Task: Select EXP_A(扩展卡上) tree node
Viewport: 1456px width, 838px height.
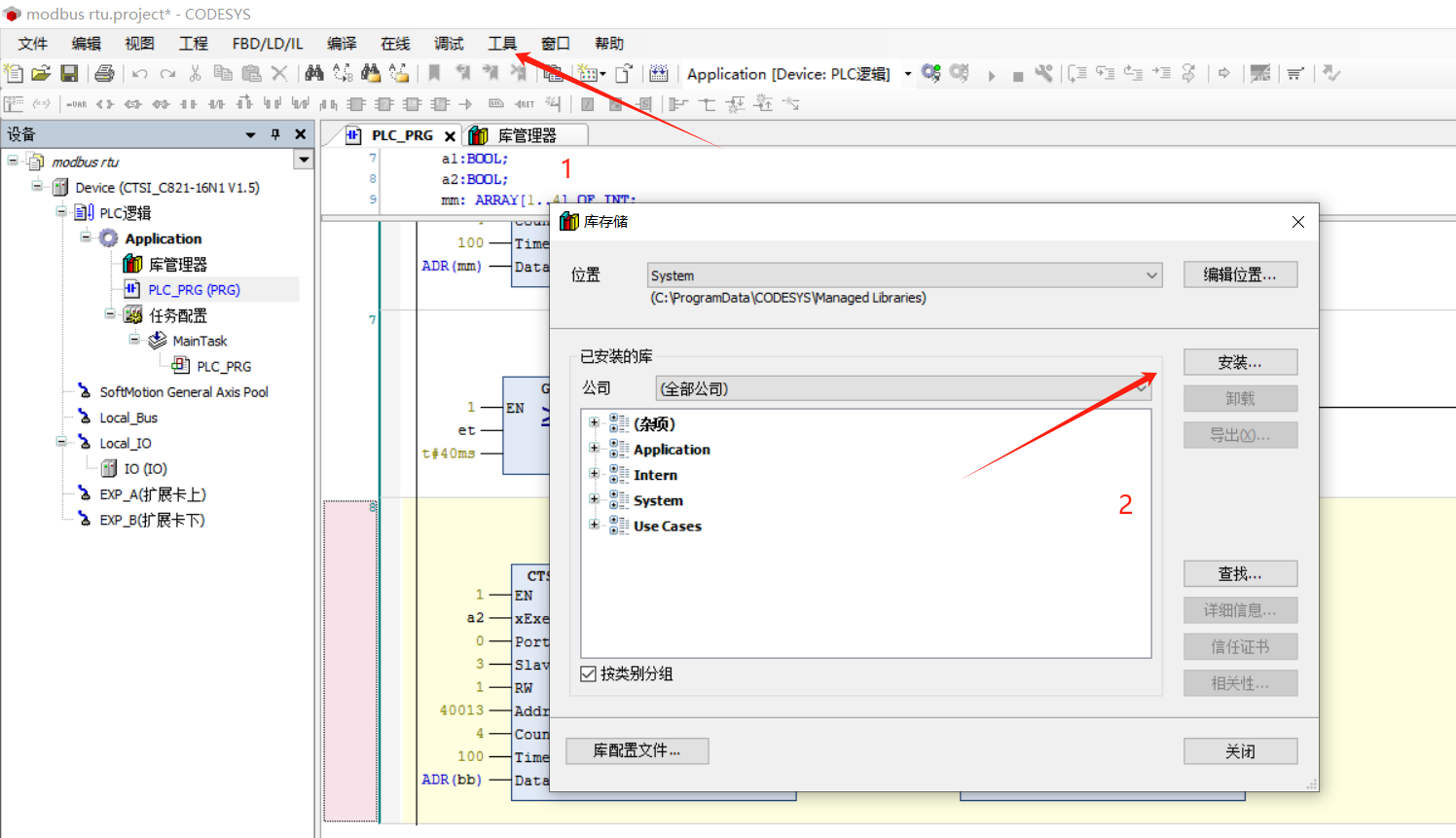Action: (x=153, y=494)
